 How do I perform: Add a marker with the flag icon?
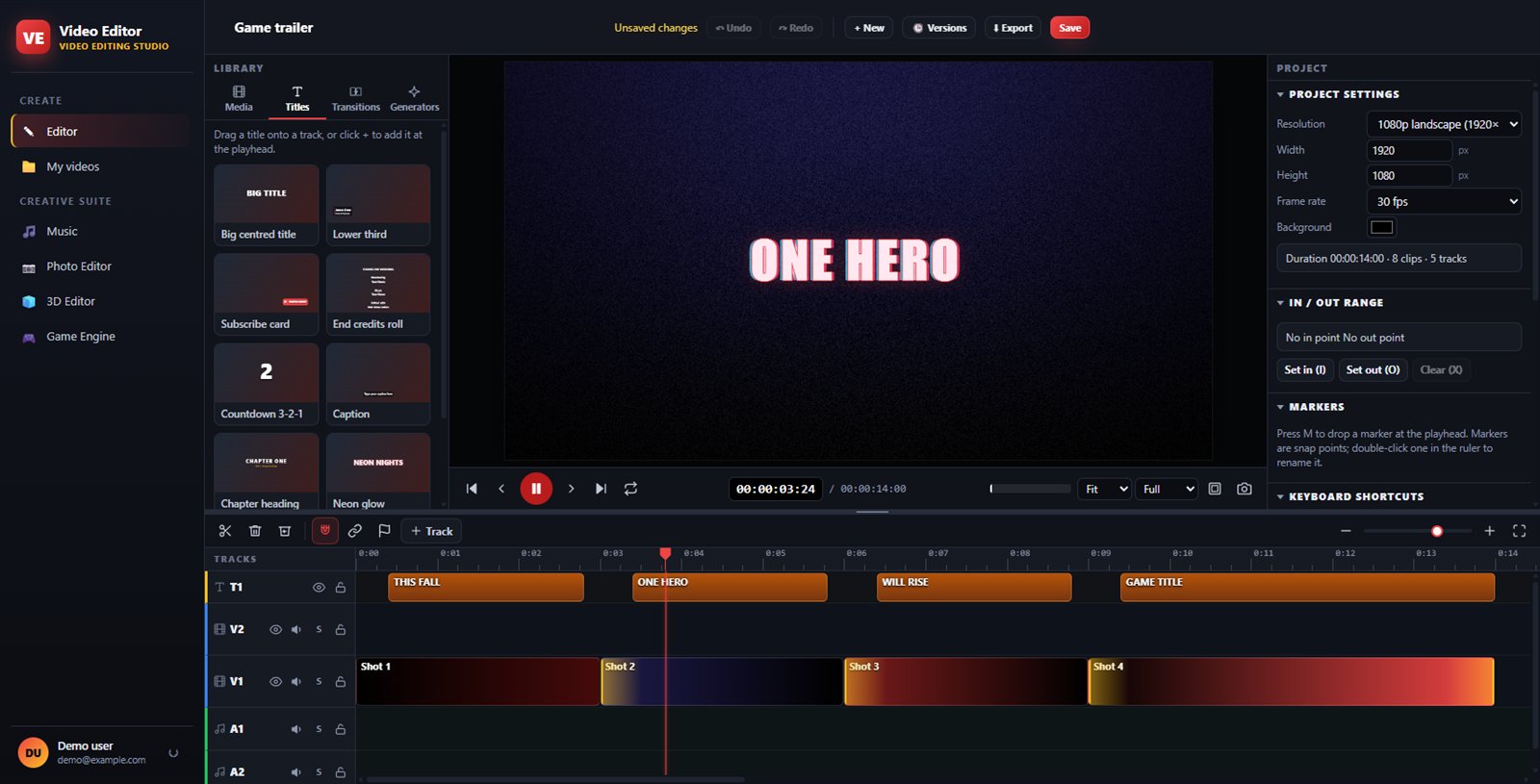pyautogui.click(x=384, y=531)
